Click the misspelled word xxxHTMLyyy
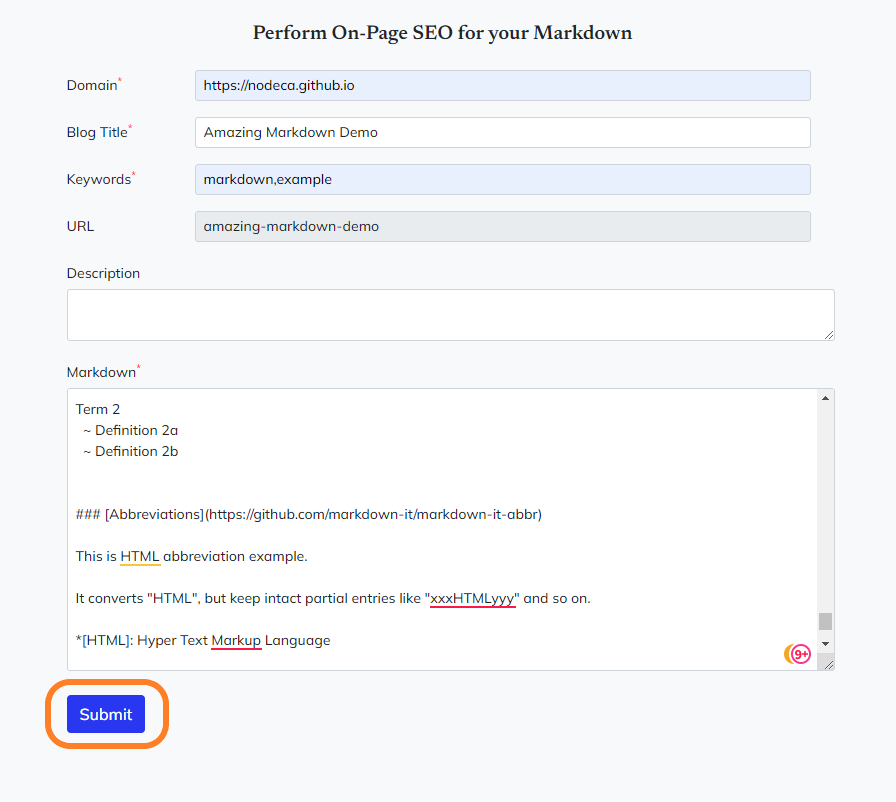 click(x=473, y=599)
